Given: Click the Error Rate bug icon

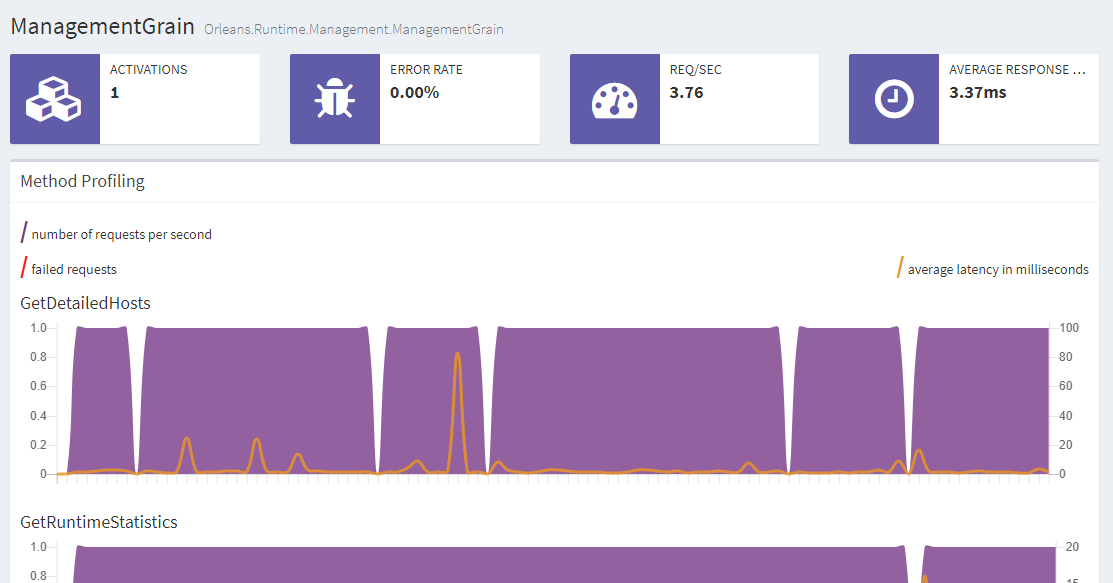Looking at the screenshot, I should click(x=334, y=99).
